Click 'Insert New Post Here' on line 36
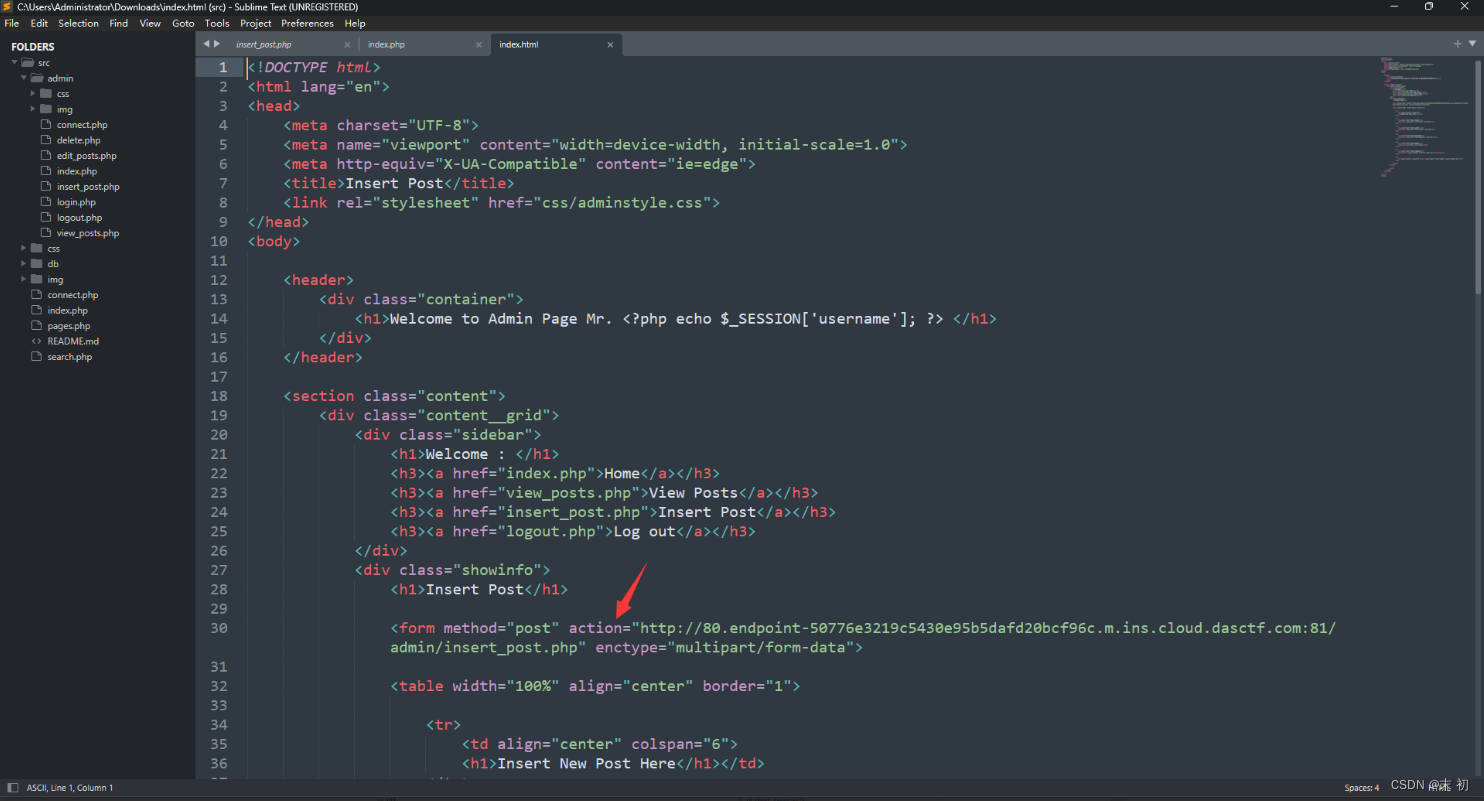 pyautogui.click(x=586, y=763)
